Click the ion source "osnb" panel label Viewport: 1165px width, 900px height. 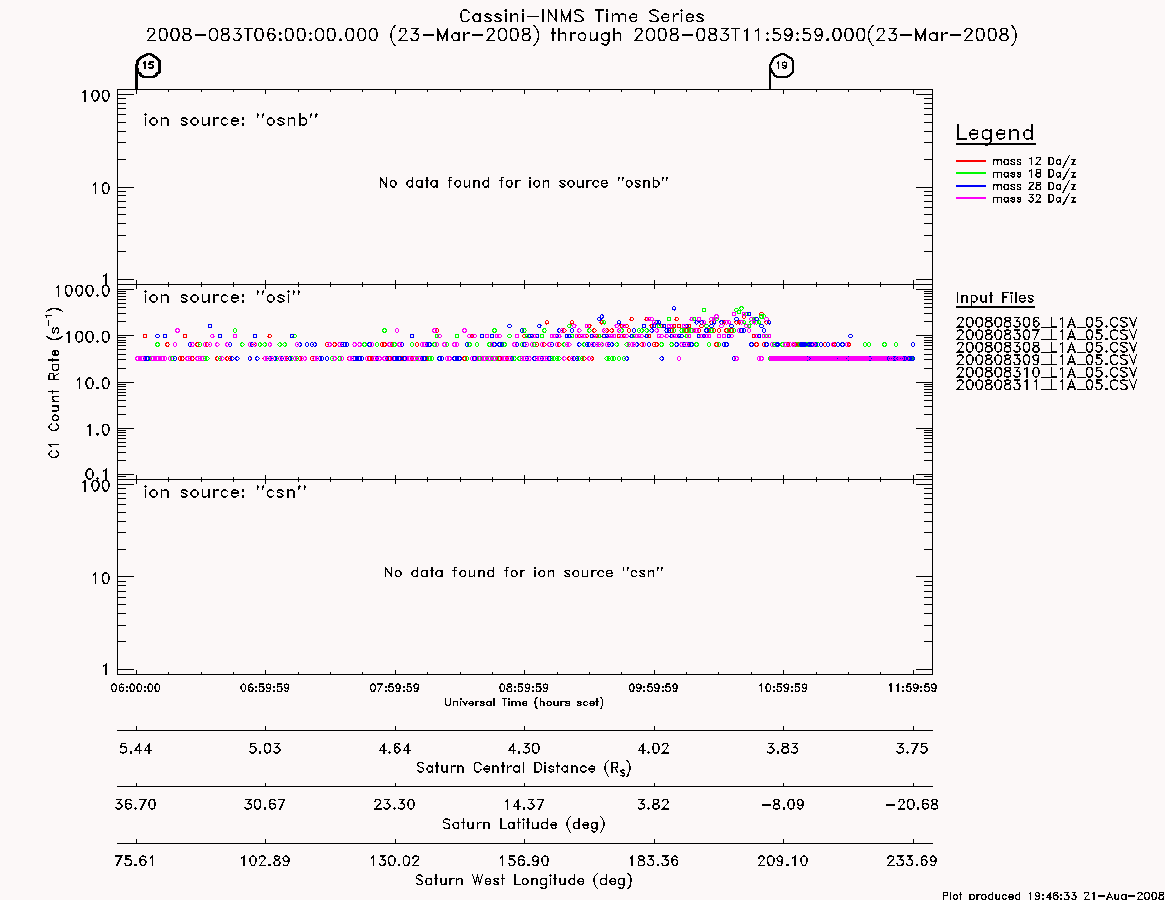click(230, 120)
